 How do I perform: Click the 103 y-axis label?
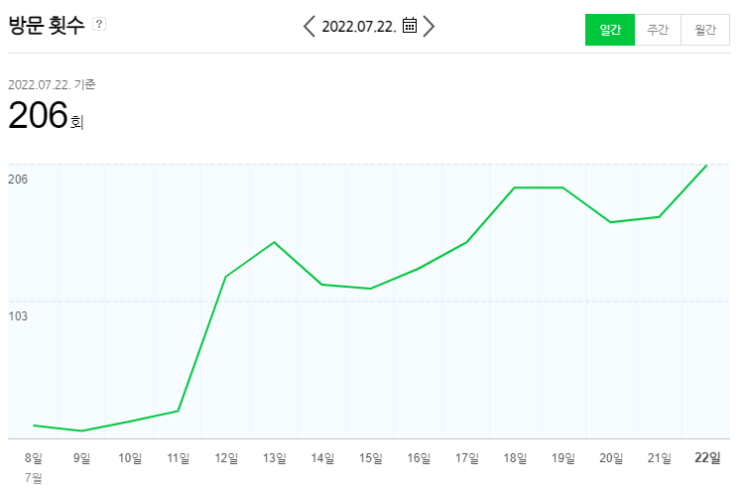pyautogui.click(x=18, y=316)
